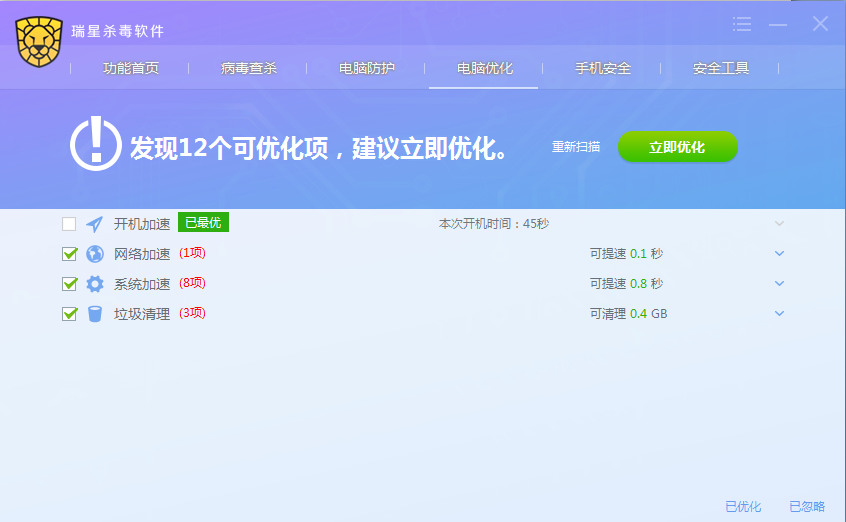Uncheck the 系统加速 checkbox
The image size is (846, 522).
69,284
